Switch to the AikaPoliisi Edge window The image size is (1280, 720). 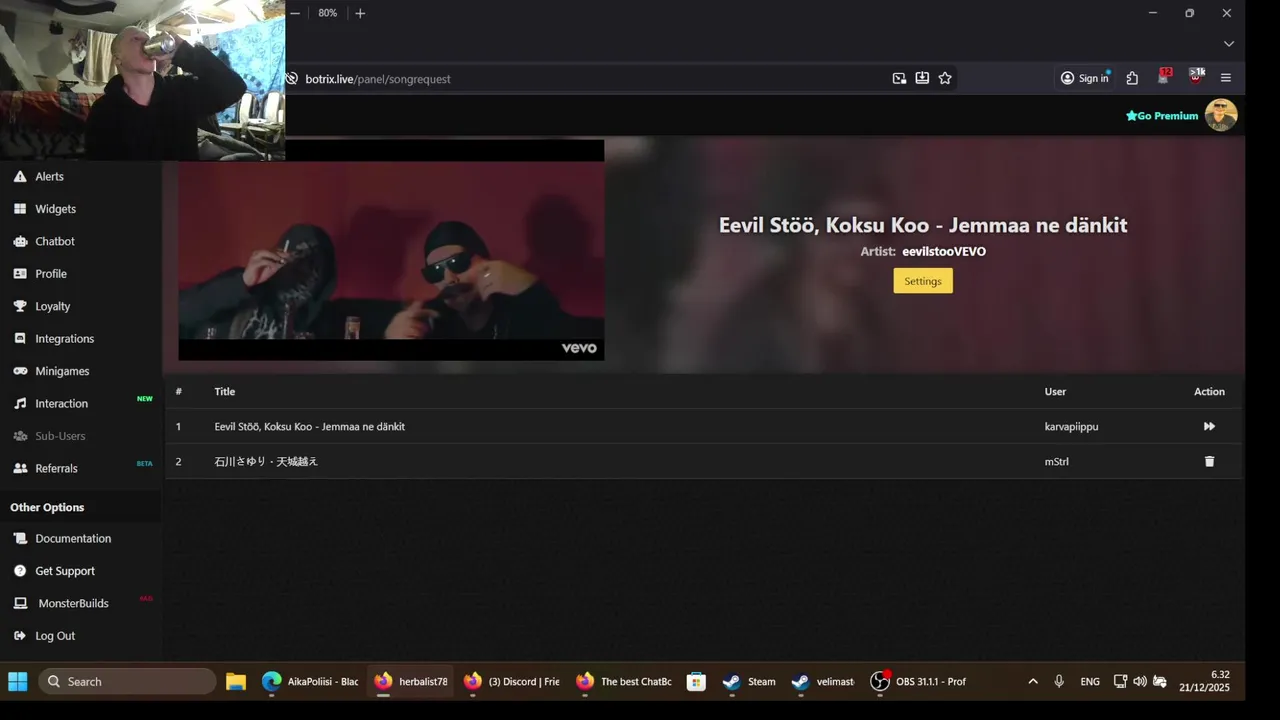click(310, 681)
